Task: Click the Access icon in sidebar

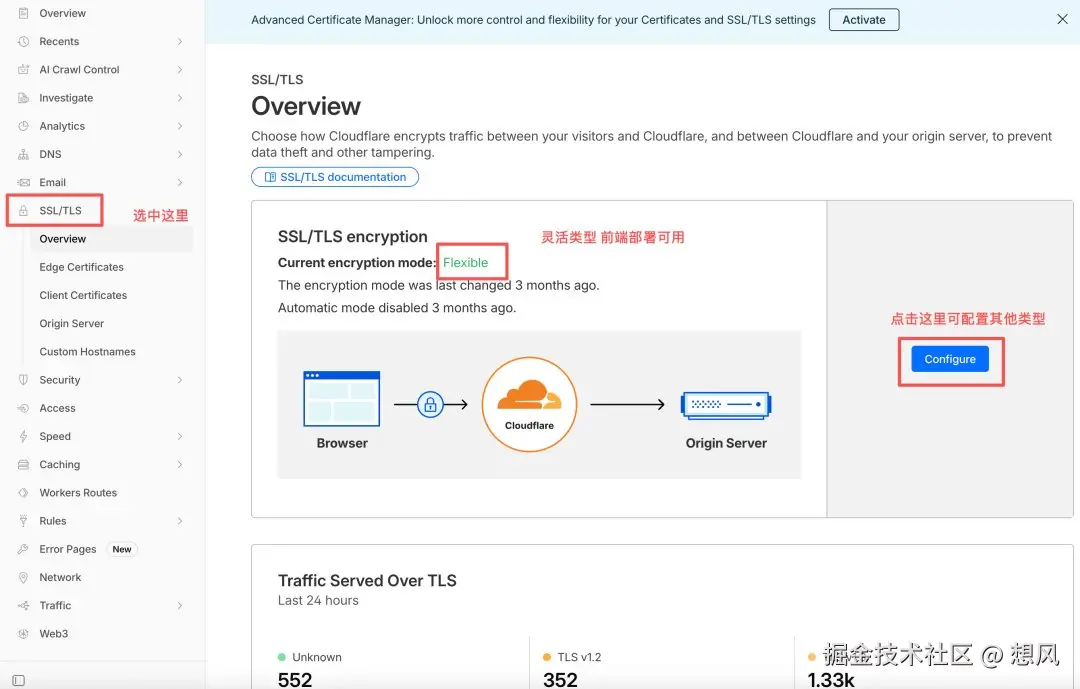Action: tap(23, 408)
